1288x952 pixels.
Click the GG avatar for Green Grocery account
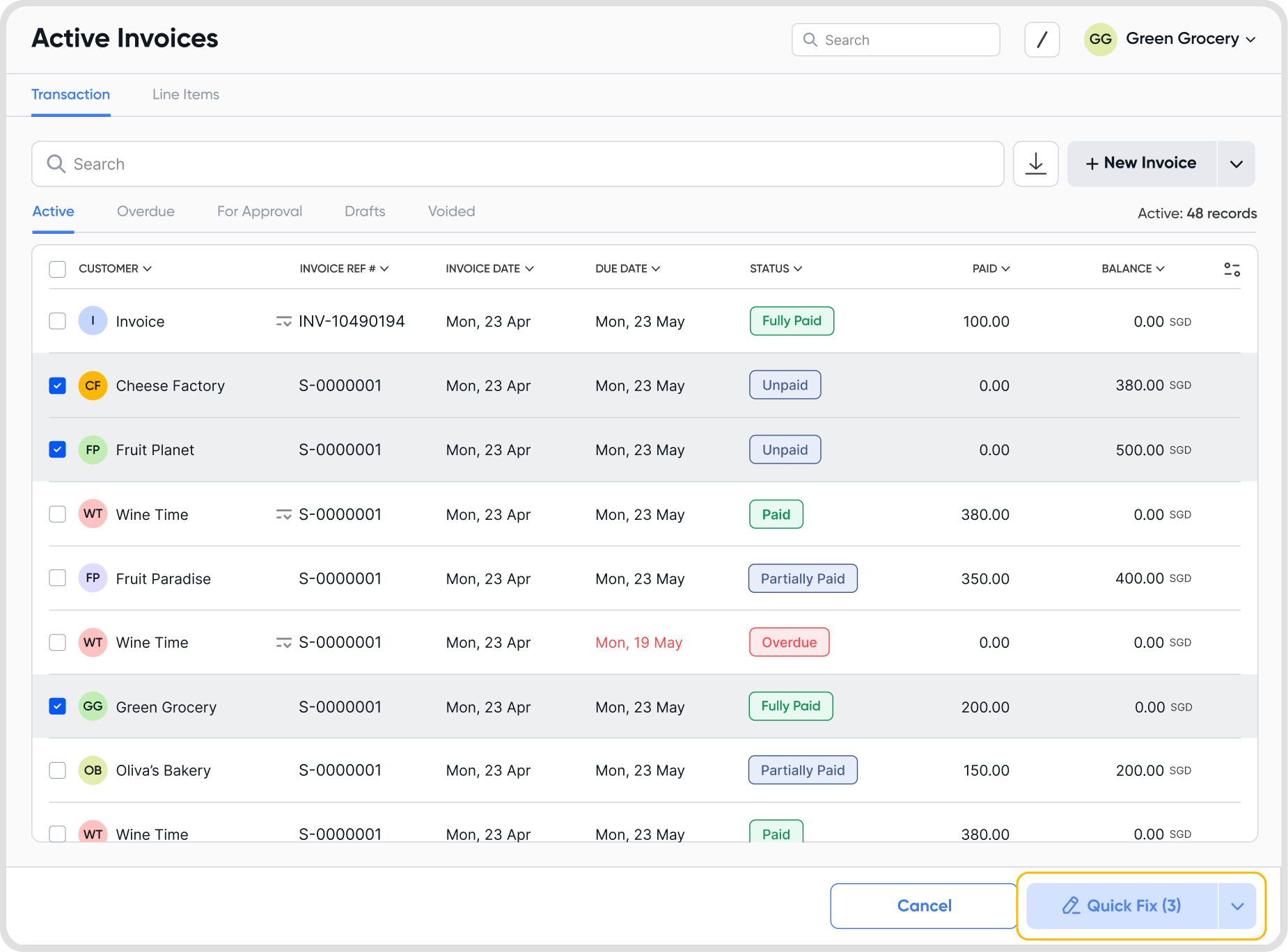pos(1101,40)
